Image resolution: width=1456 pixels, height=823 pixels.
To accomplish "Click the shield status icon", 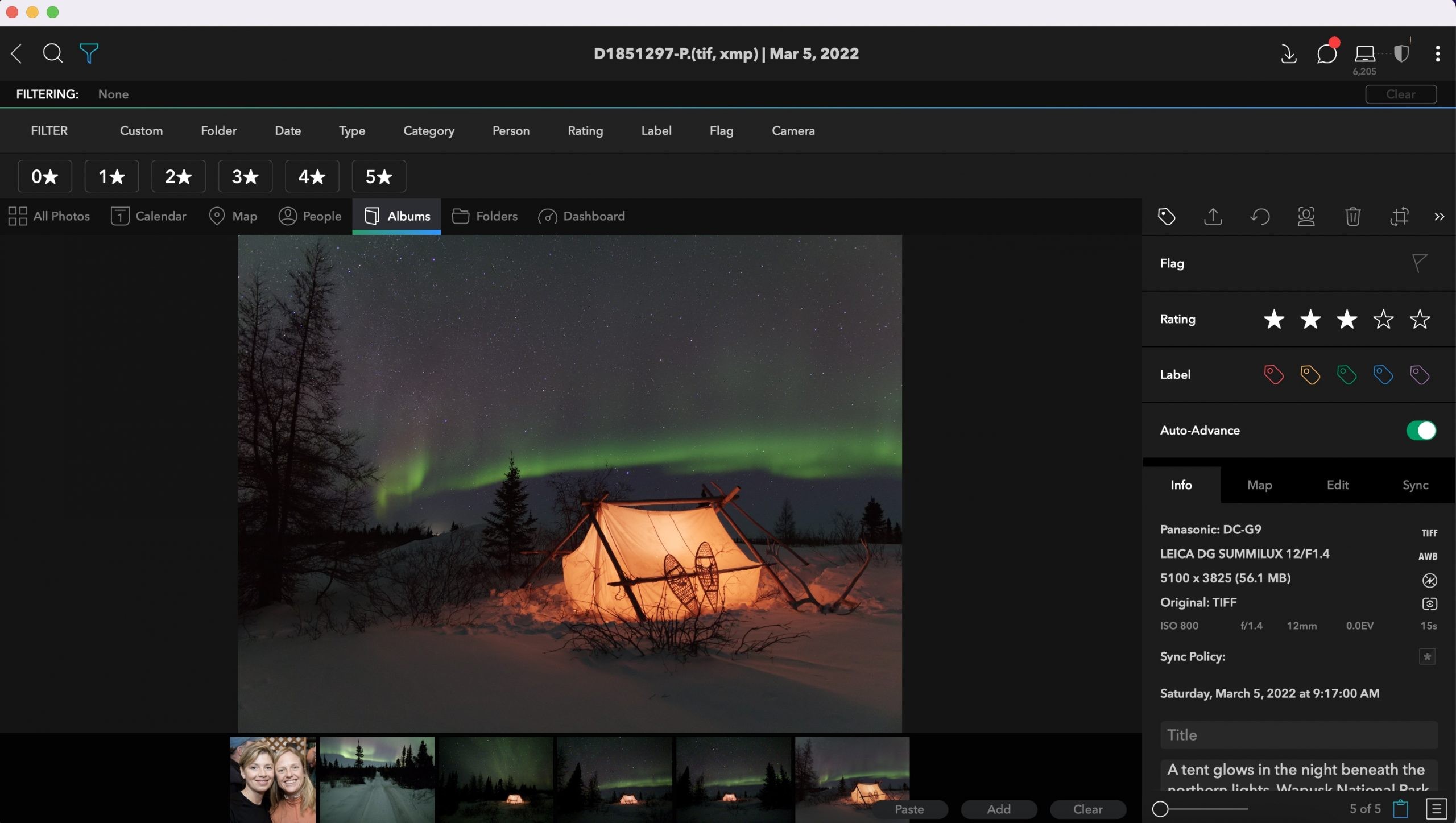I will [x=1401, y=53].
